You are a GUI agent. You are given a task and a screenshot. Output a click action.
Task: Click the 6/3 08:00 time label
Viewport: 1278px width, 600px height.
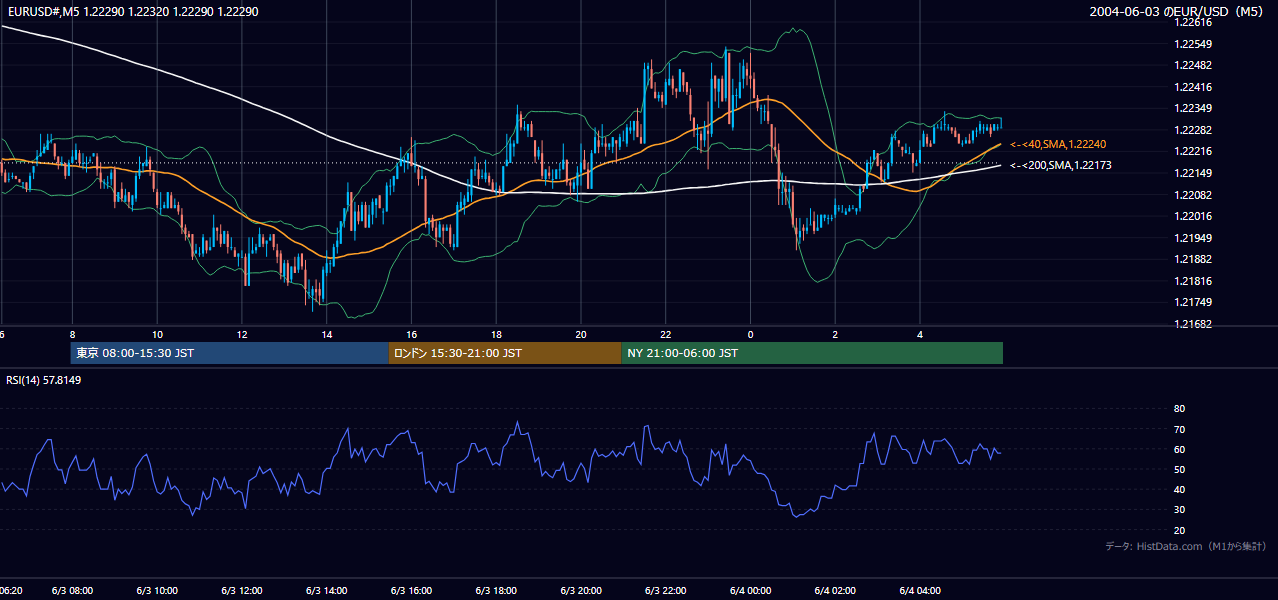[72, 591]
